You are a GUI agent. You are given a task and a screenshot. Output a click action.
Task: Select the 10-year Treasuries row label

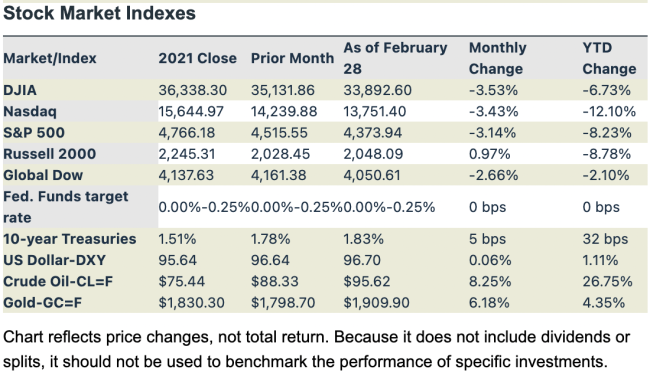click(x=70, y=239)
